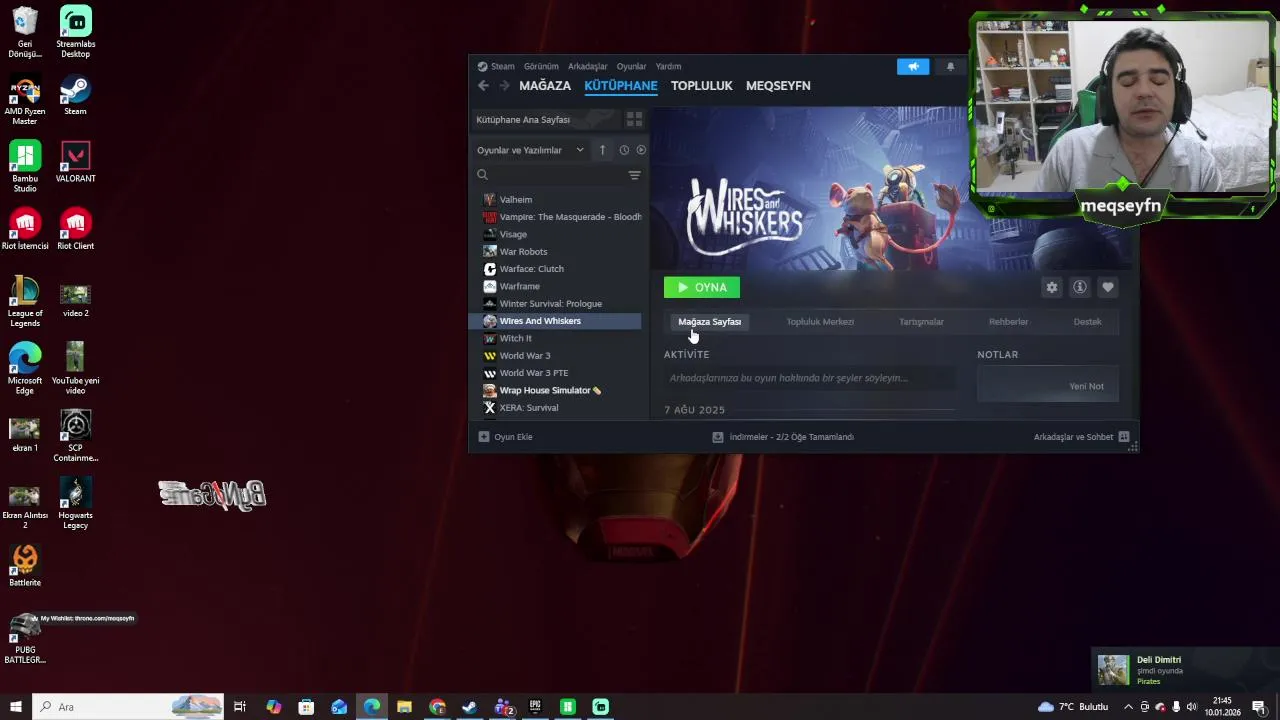Go to the MAĞAZA tab
Viewport: 1280px width, 720px height.
[x=545, y=86]
